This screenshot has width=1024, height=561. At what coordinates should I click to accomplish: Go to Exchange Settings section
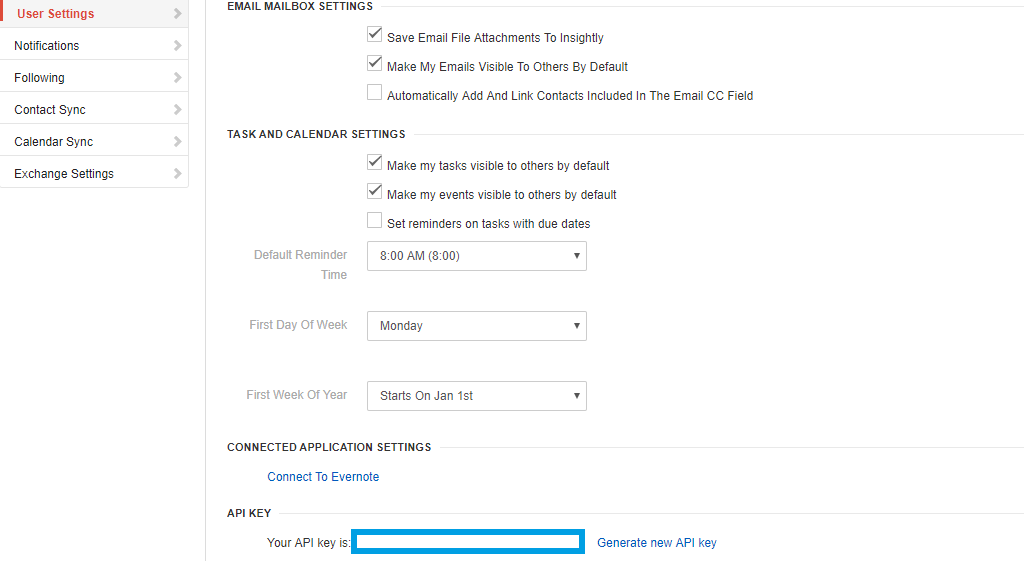pyautogui.click(x=64, y=174)
